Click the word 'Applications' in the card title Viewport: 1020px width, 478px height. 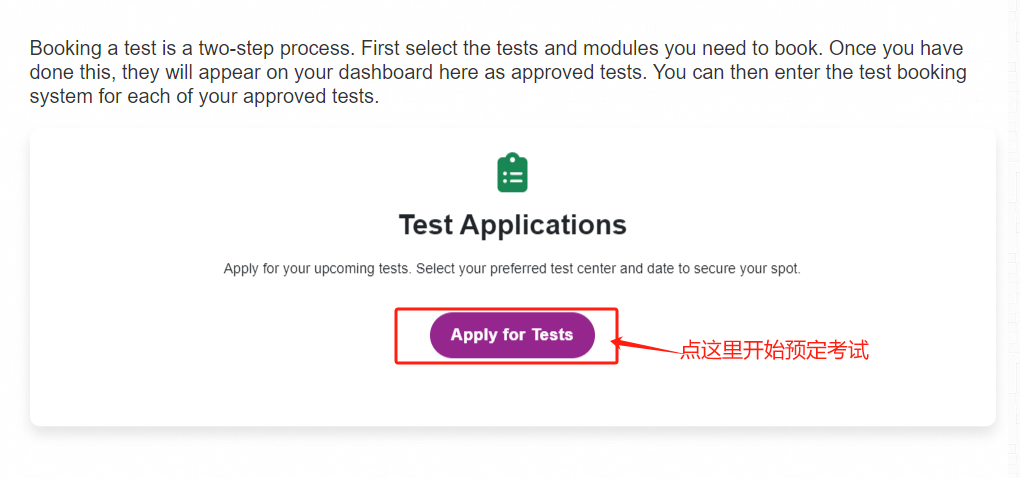coord(549,224)
